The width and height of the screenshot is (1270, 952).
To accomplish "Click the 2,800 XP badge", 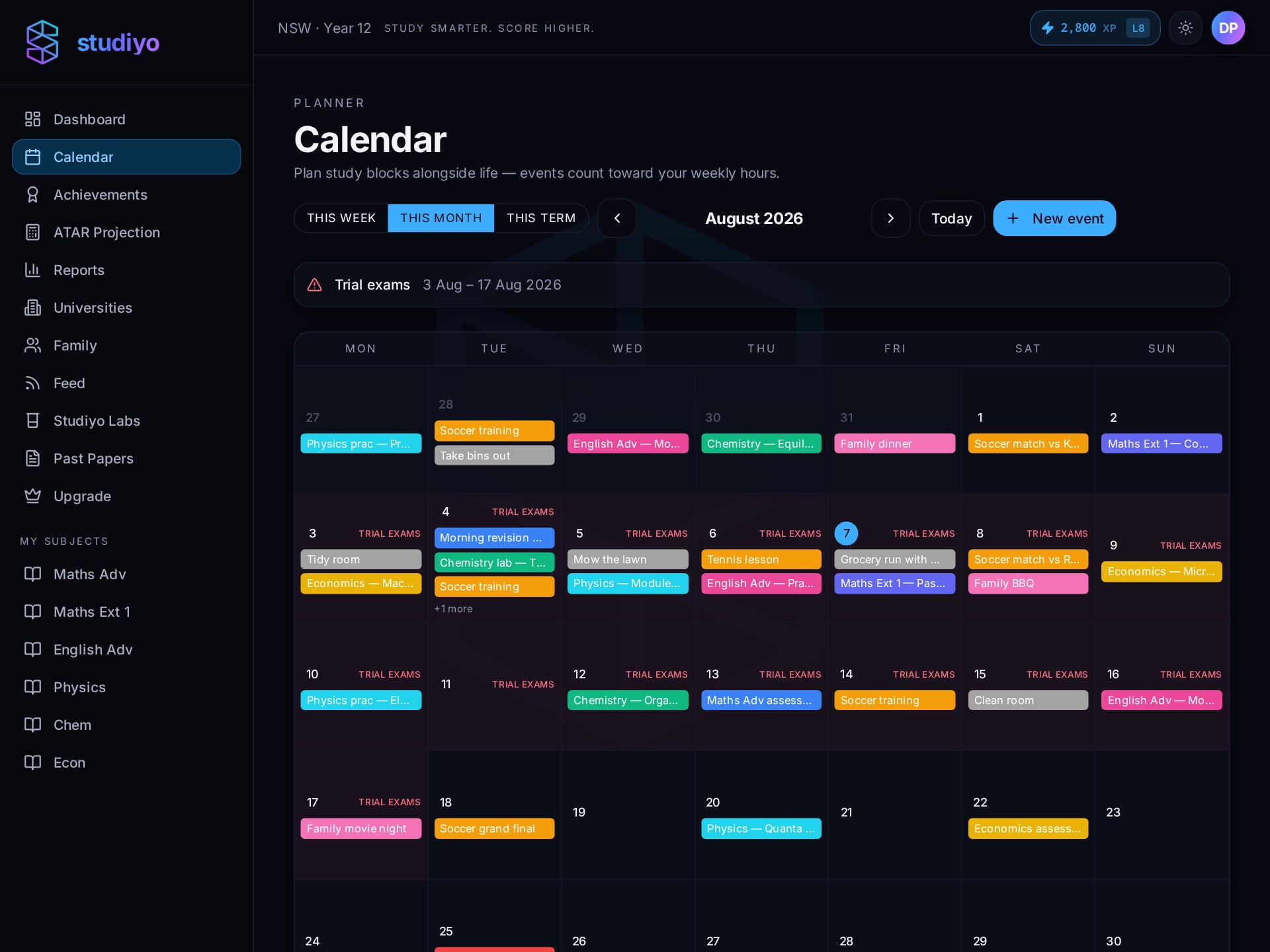I will 1095,28.
